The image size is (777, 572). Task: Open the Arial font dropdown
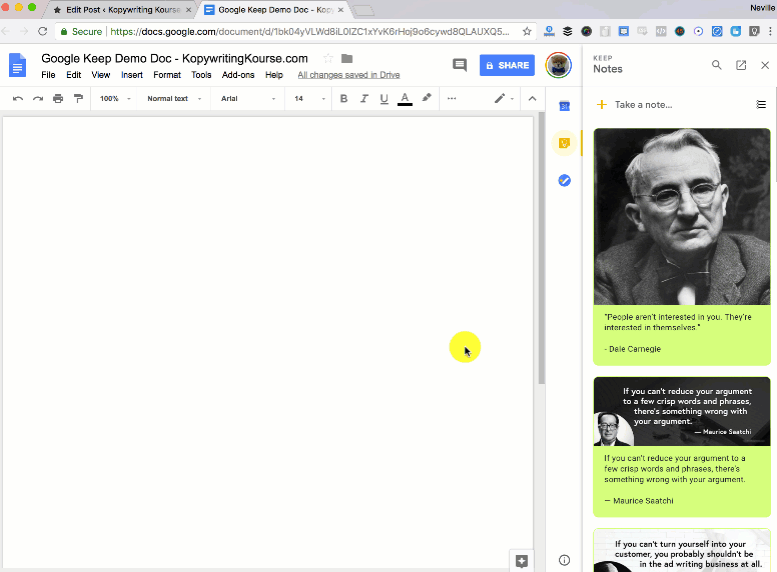click(x=247, y=99)
